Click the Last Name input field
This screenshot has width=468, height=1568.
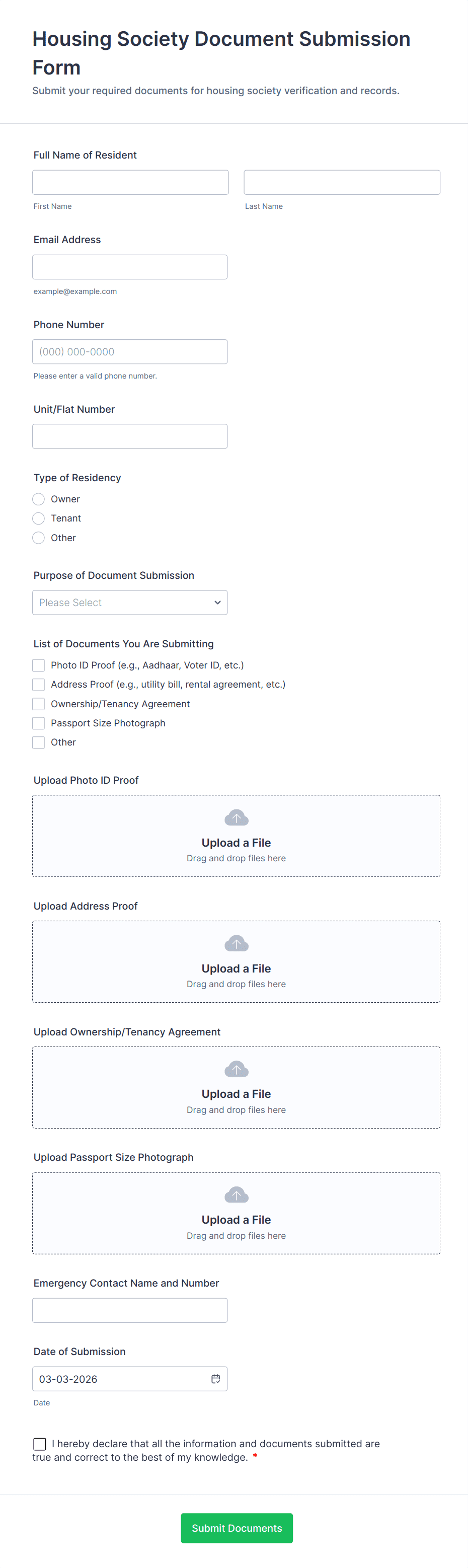341,183
